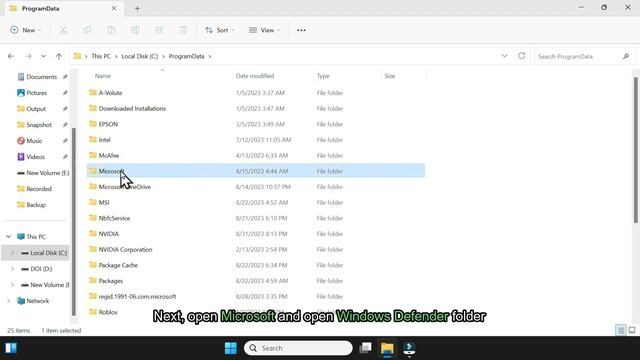Switch to large icons view in status bar
The height and width of the screenshot is (360, 640).
632,330
